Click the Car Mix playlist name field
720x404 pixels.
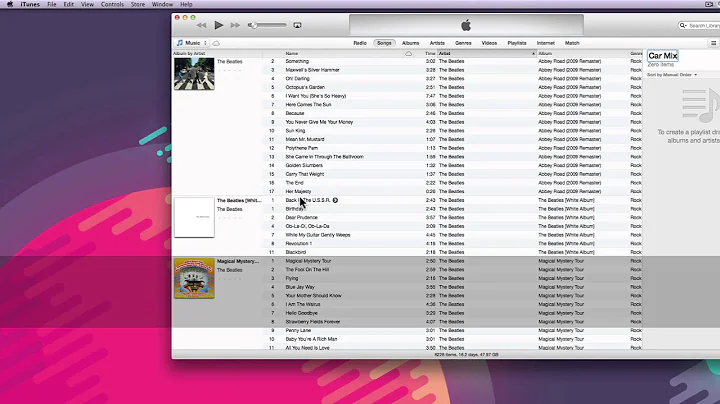663,56
